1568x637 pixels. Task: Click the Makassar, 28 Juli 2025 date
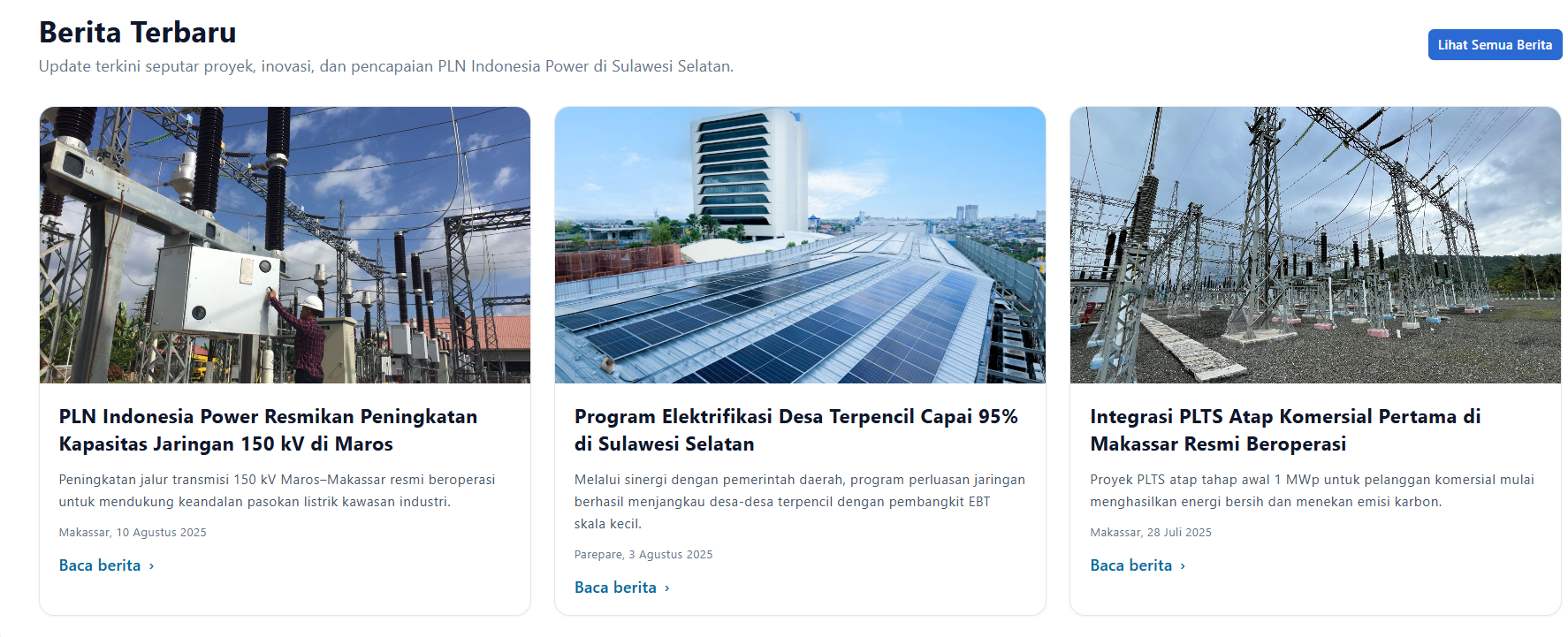pyautogui.click(x=1150, y=533)
